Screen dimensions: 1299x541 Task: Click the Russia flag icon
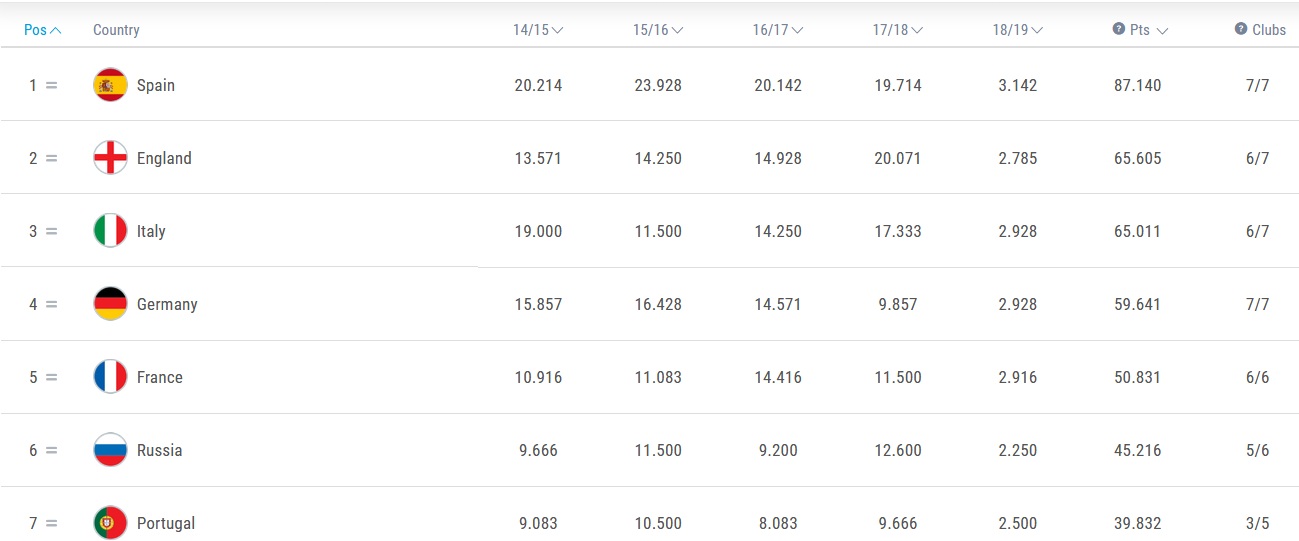point(110,450)
